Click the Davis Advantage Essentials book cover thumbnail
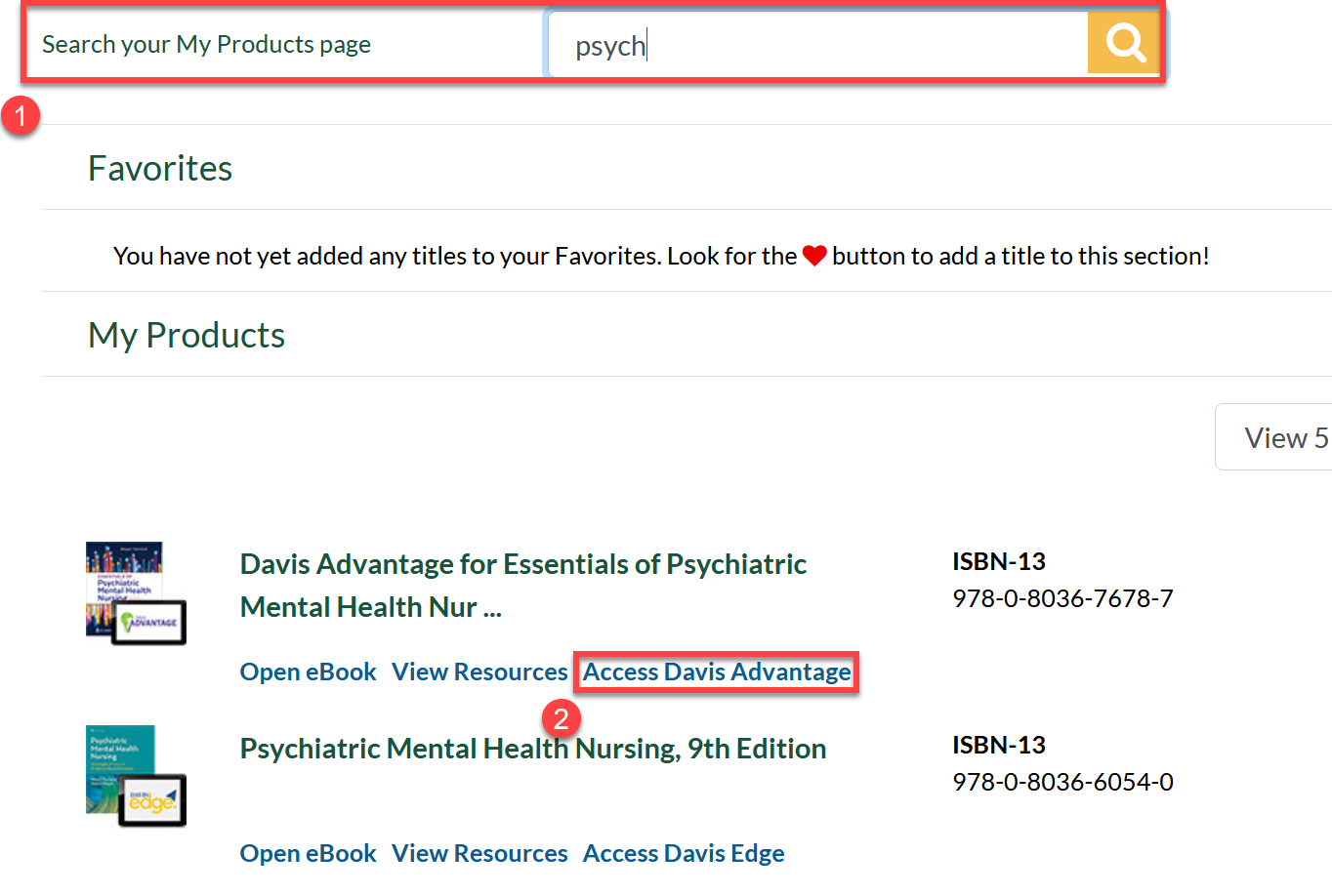This screenshot has height=896, width=1332. (x=135, y=592)
